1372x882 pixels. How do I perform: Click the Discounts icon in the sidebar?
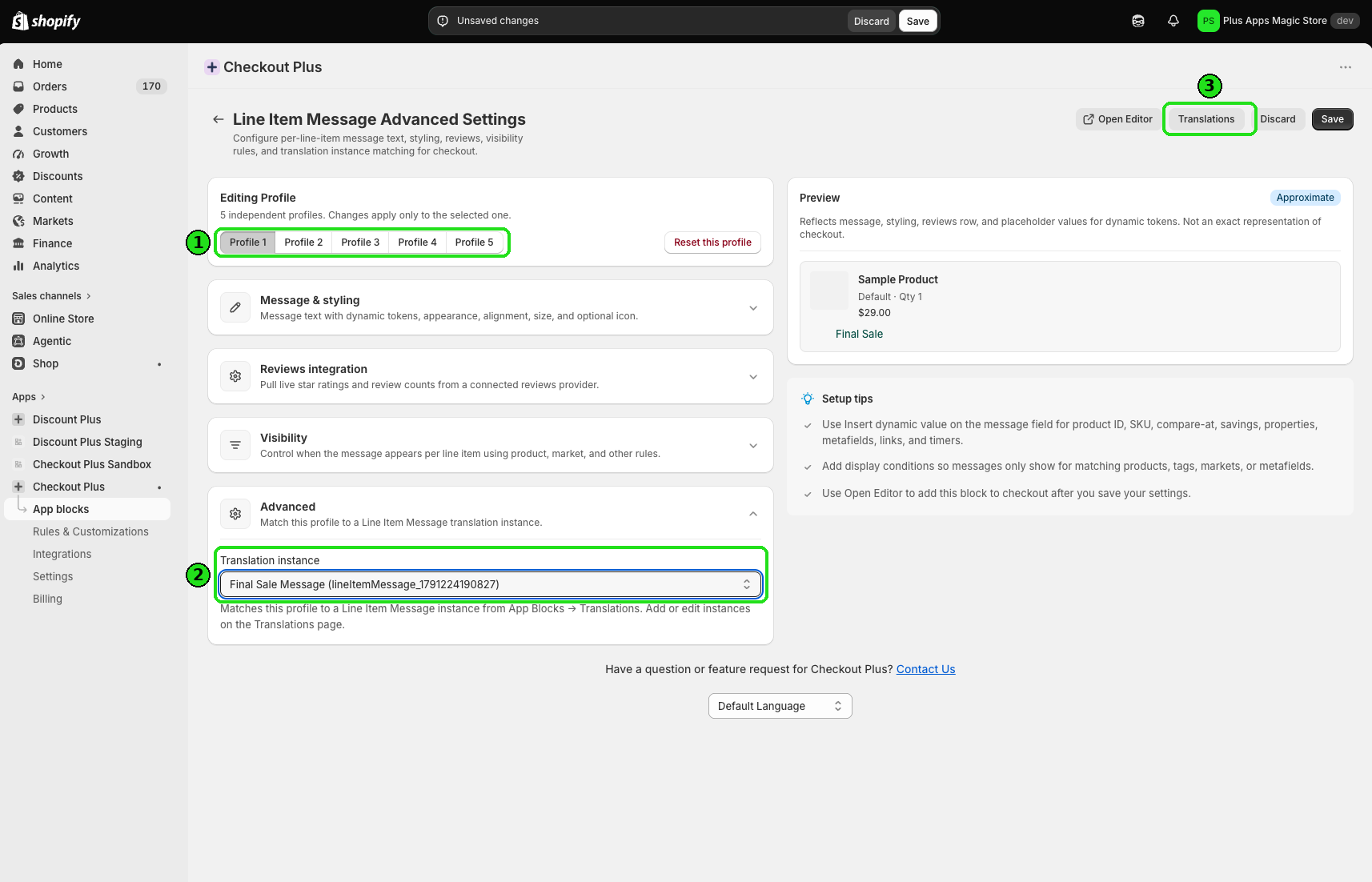tap(18, 176)
